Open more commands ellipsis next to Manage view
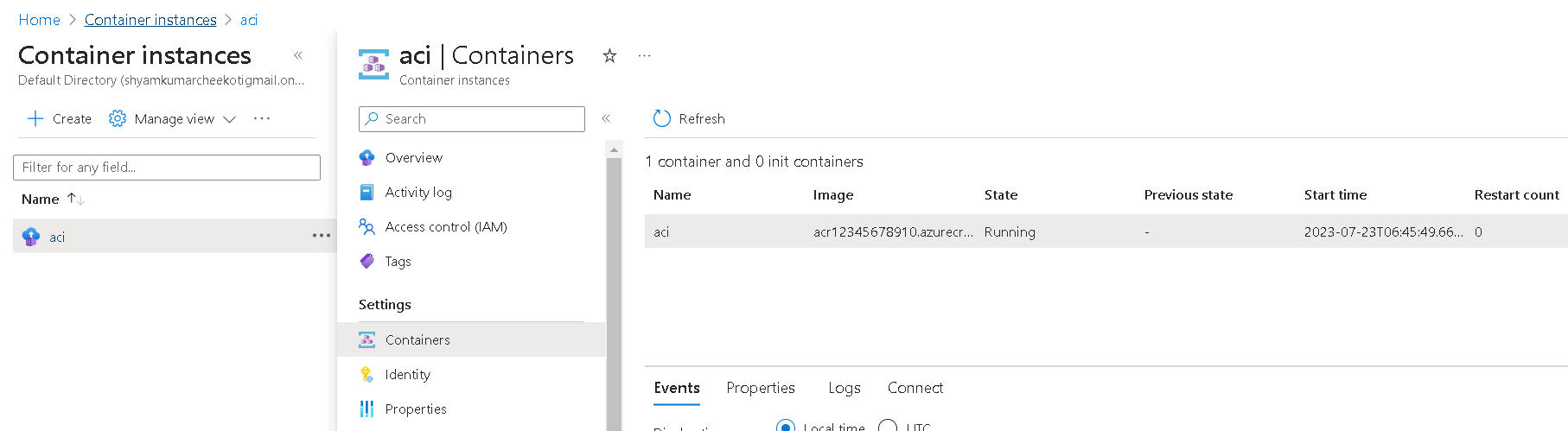The height and width of the screenshot is (431, 1568). [262, 118]
